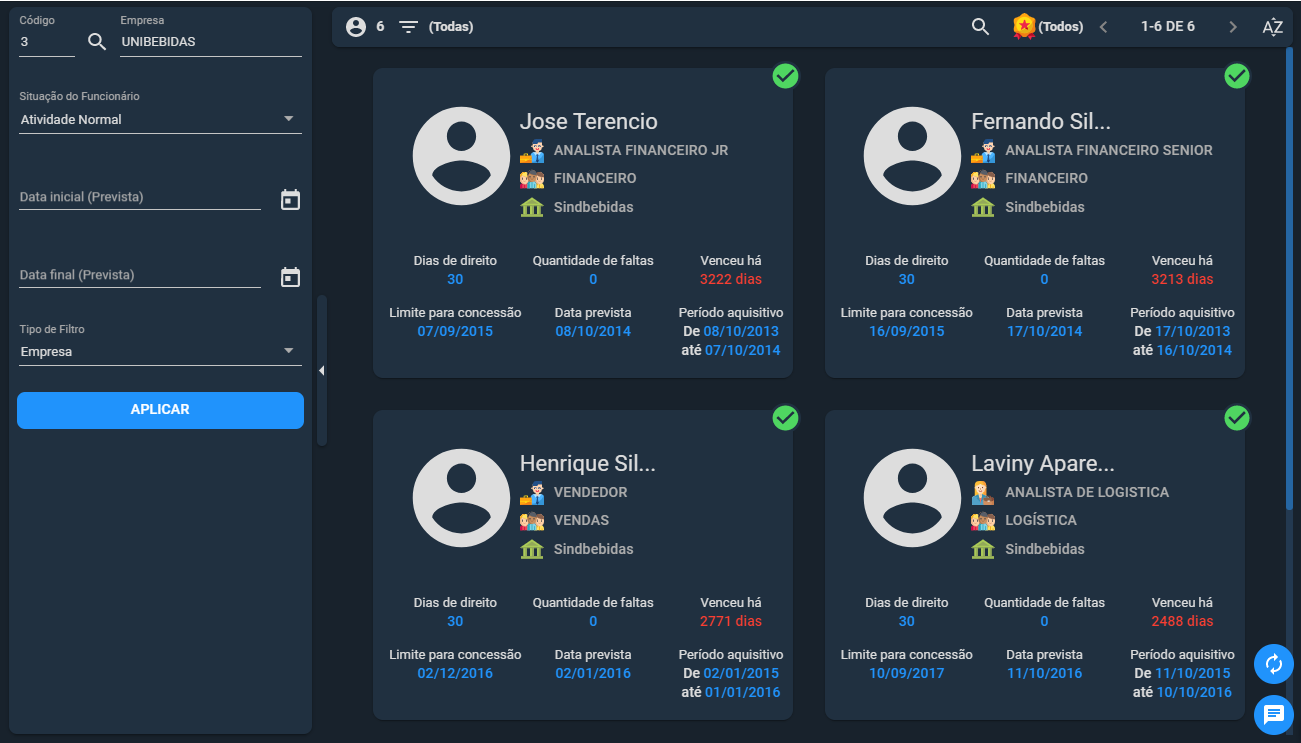Click the 3213 dias overdue value
Image resolution: width=1301 pixels, height=743 pixels.
point(1182,279)
